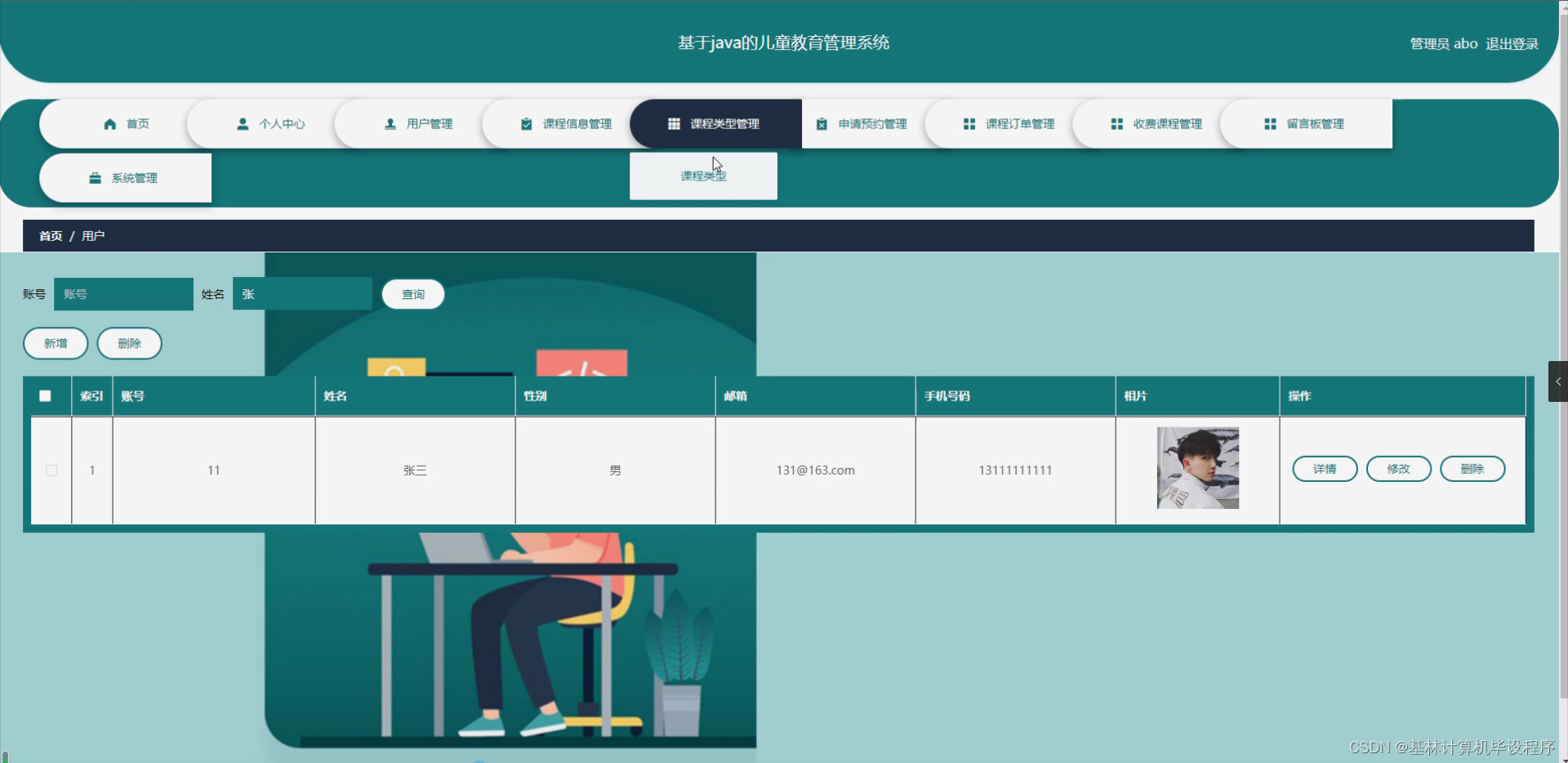The image size is (1568, 763).
Task: Select the grid icon on 课程类型管理 tab
Action: click(674, 123)
